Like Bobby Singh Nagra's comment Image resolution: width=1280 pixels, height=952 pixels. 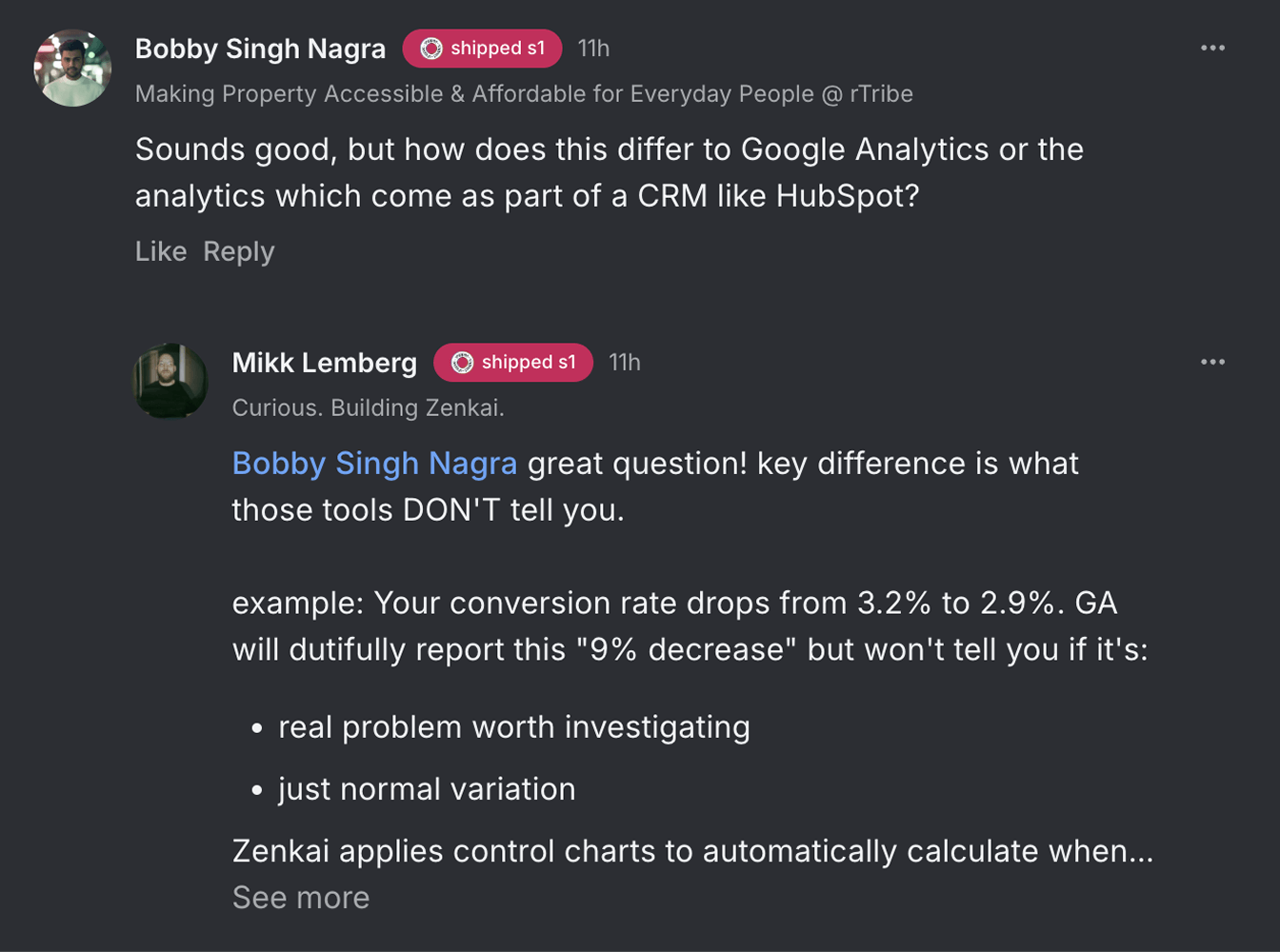coord(160,251)
